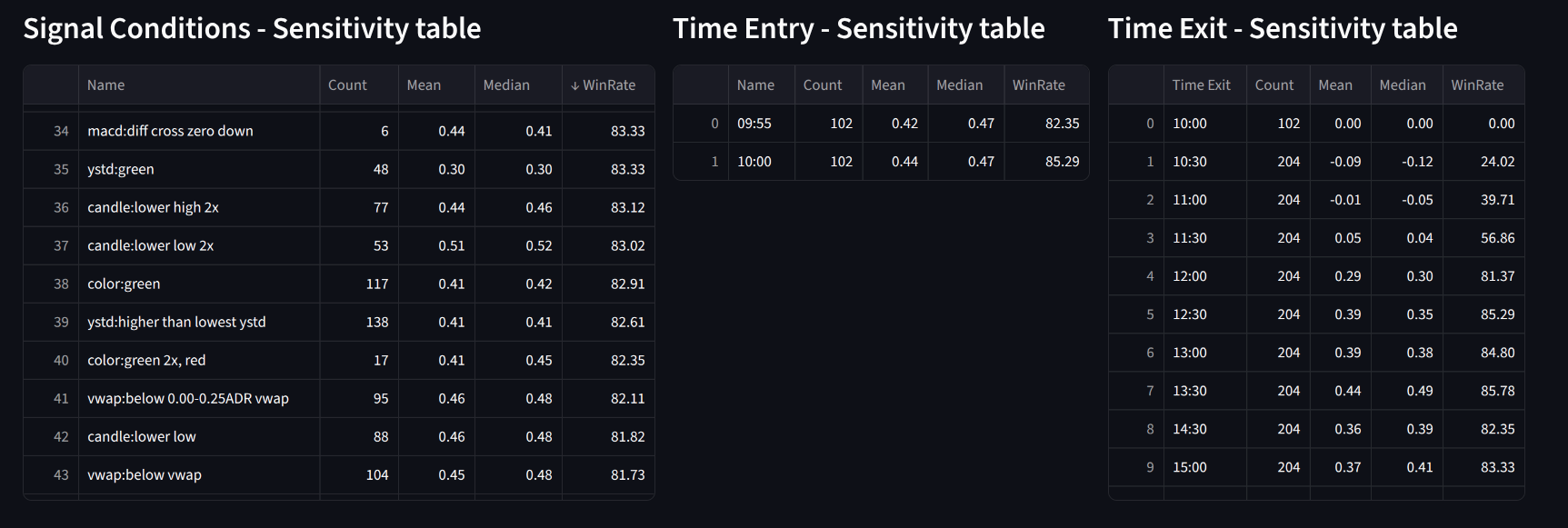Click Median header in Signal Conditions table
The width and height of the screenshot is (1568, 528).
click(506, 85)
